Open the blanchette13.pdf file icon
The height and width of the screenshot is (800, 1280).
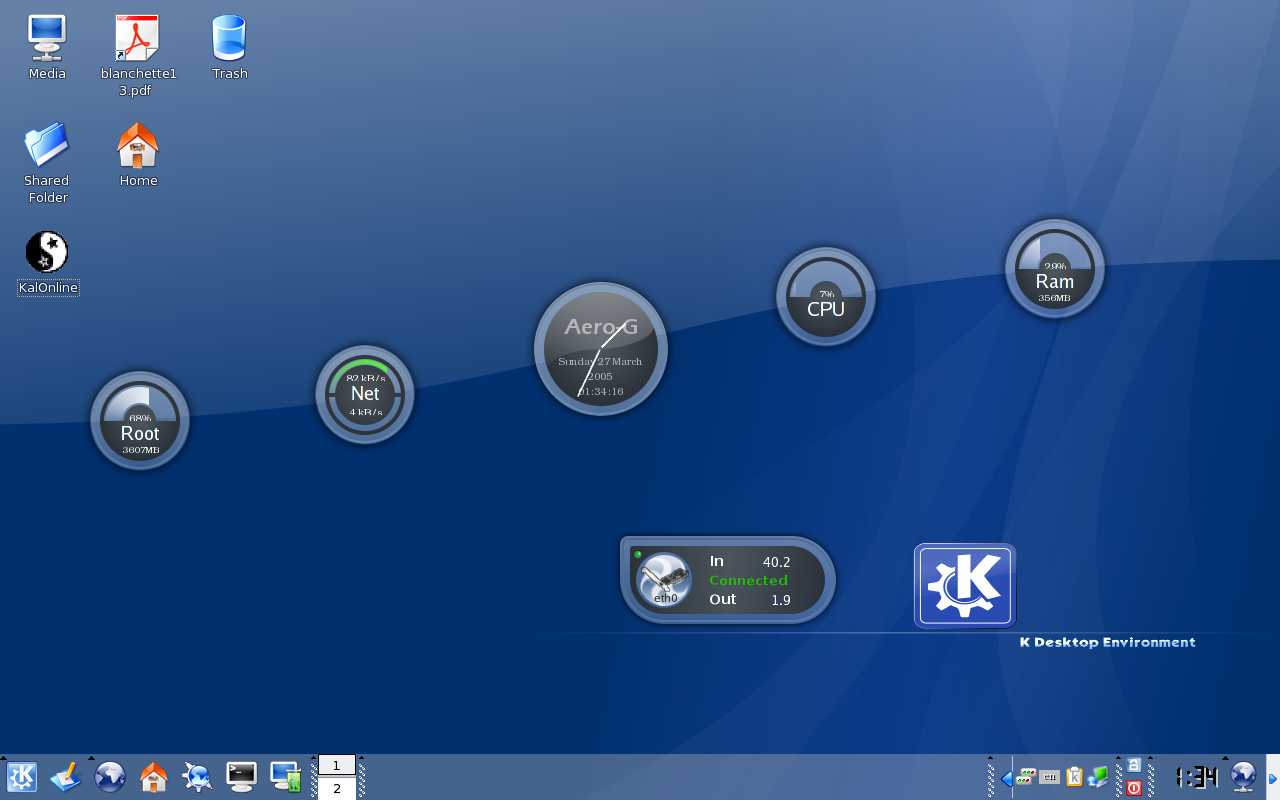click(138, 38)
